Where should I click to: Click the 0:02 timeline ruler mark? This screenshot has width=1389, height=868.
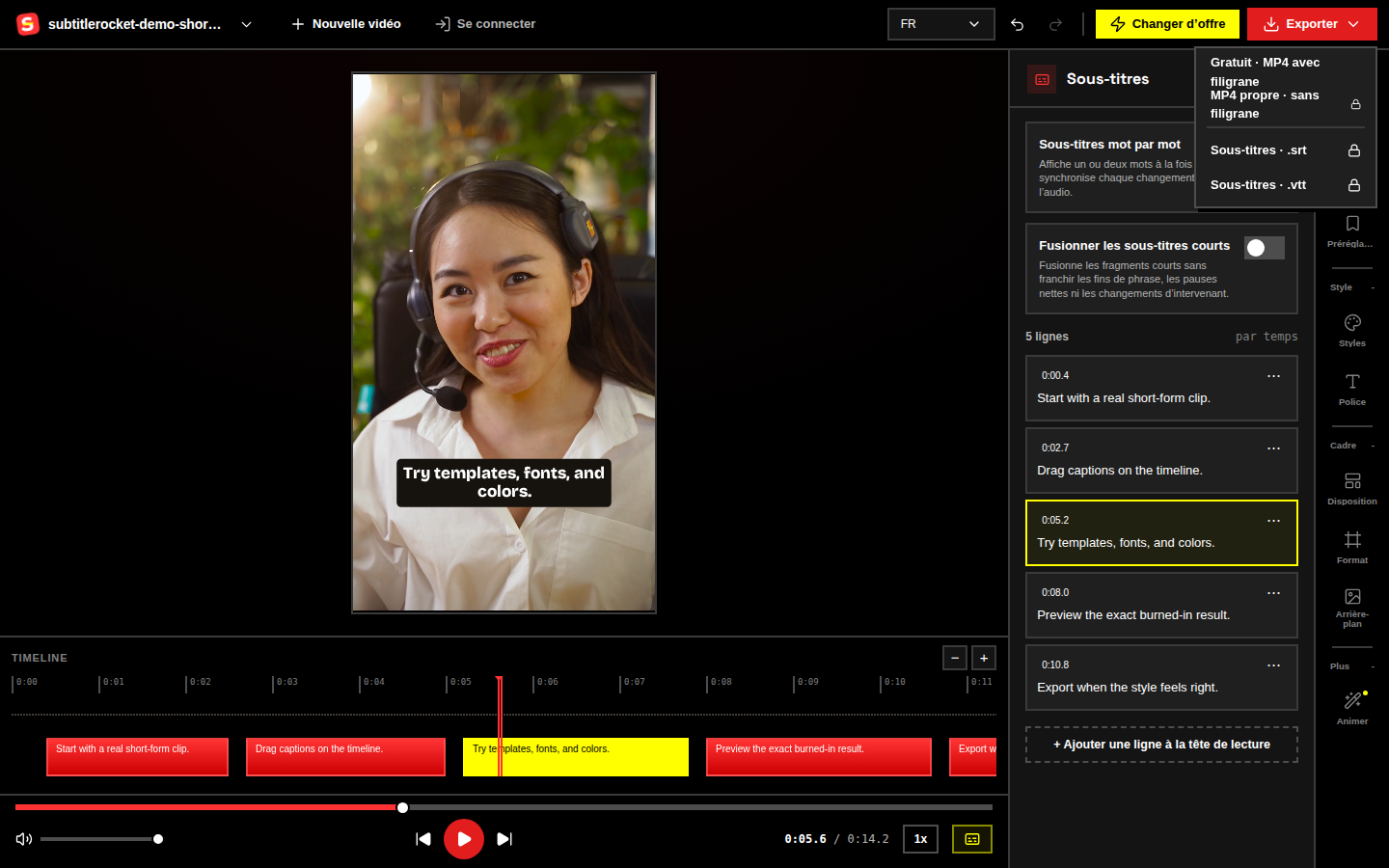click(x=200, y=682)
